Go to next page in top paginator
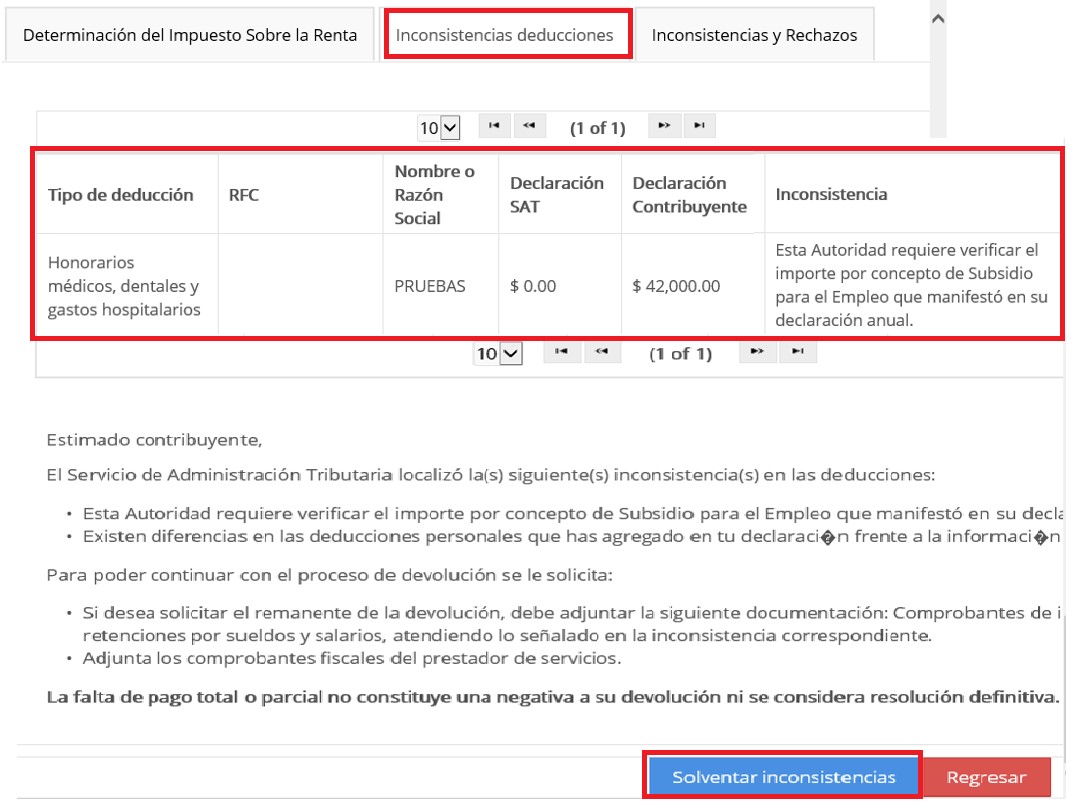The height and width of the screenshot is (809, 1073). 665,126
